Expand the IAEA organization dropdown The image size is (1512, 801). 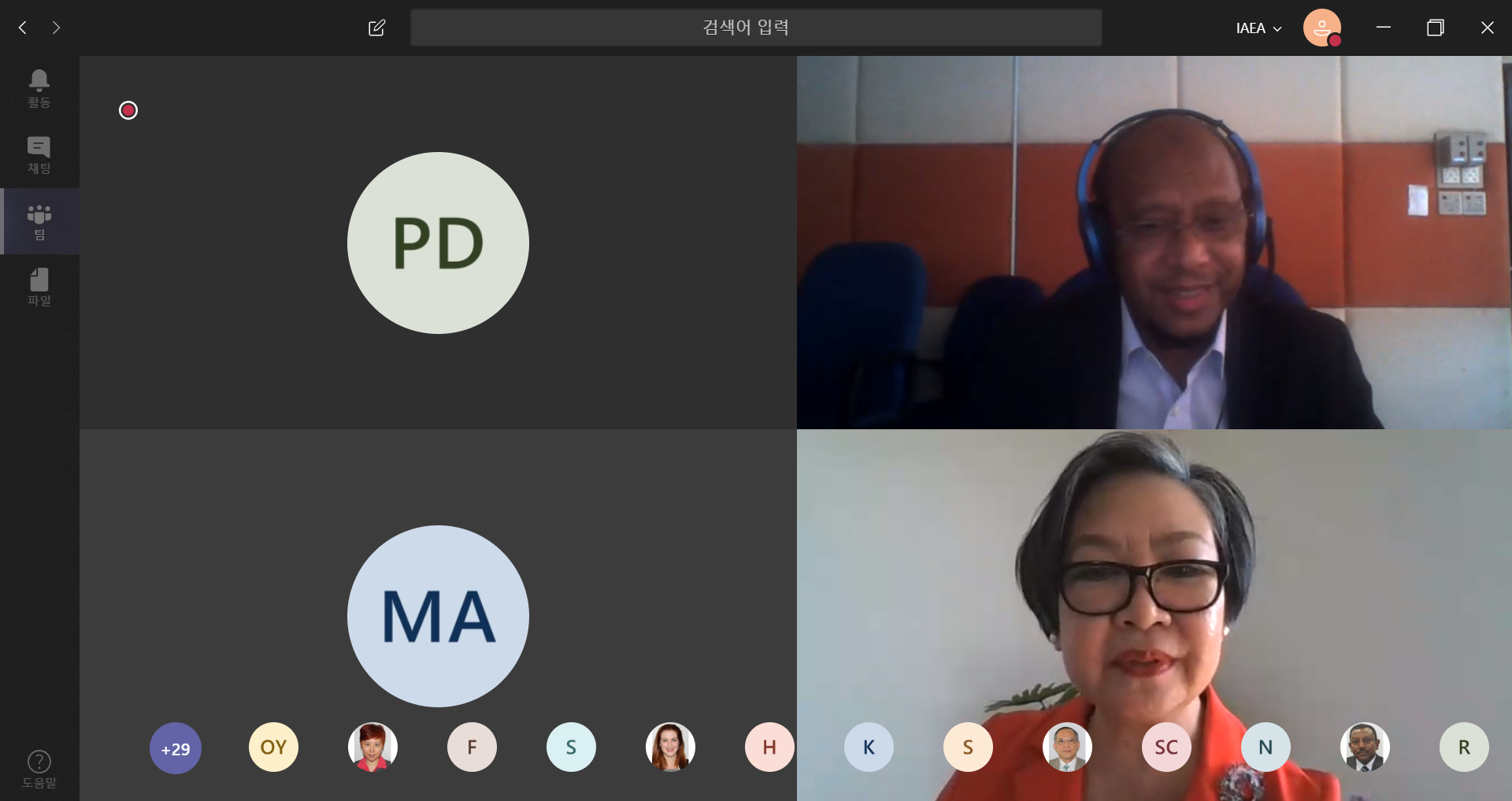tap(1258, 28)
